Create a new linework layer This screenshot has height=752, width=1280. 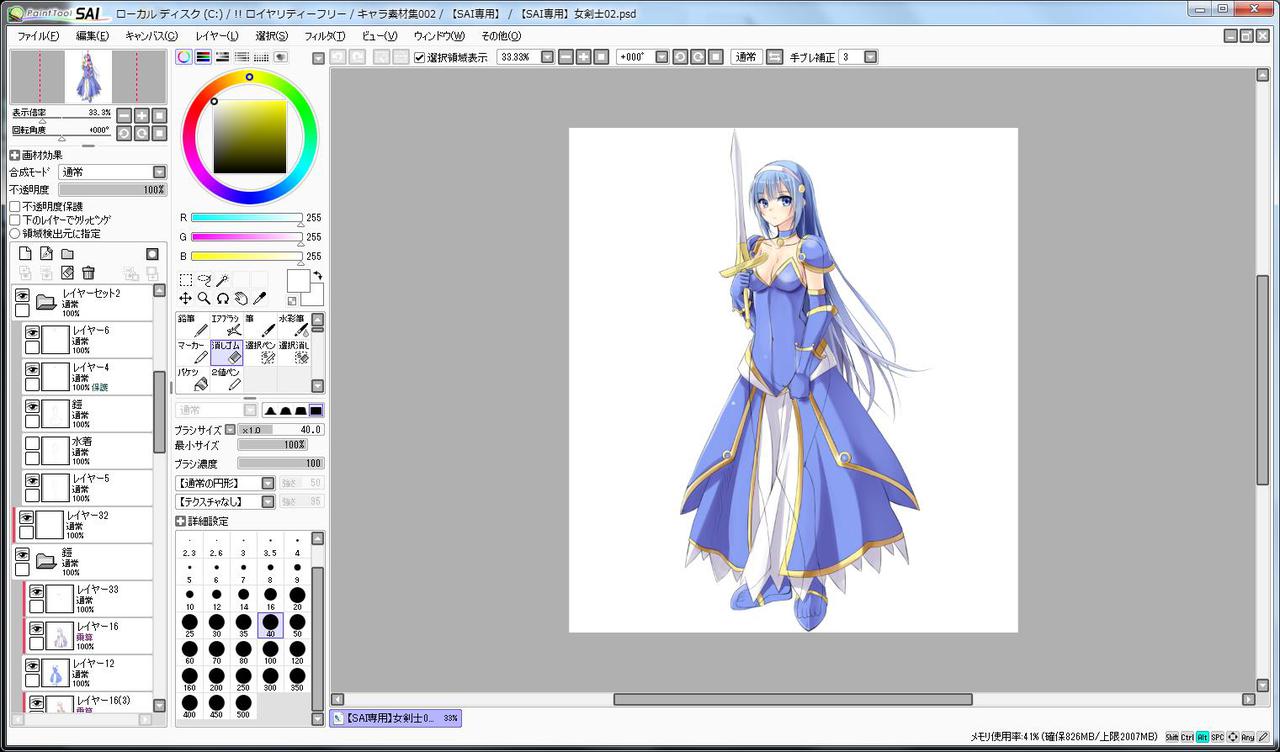pyautogui.click(x=46, y=254)
